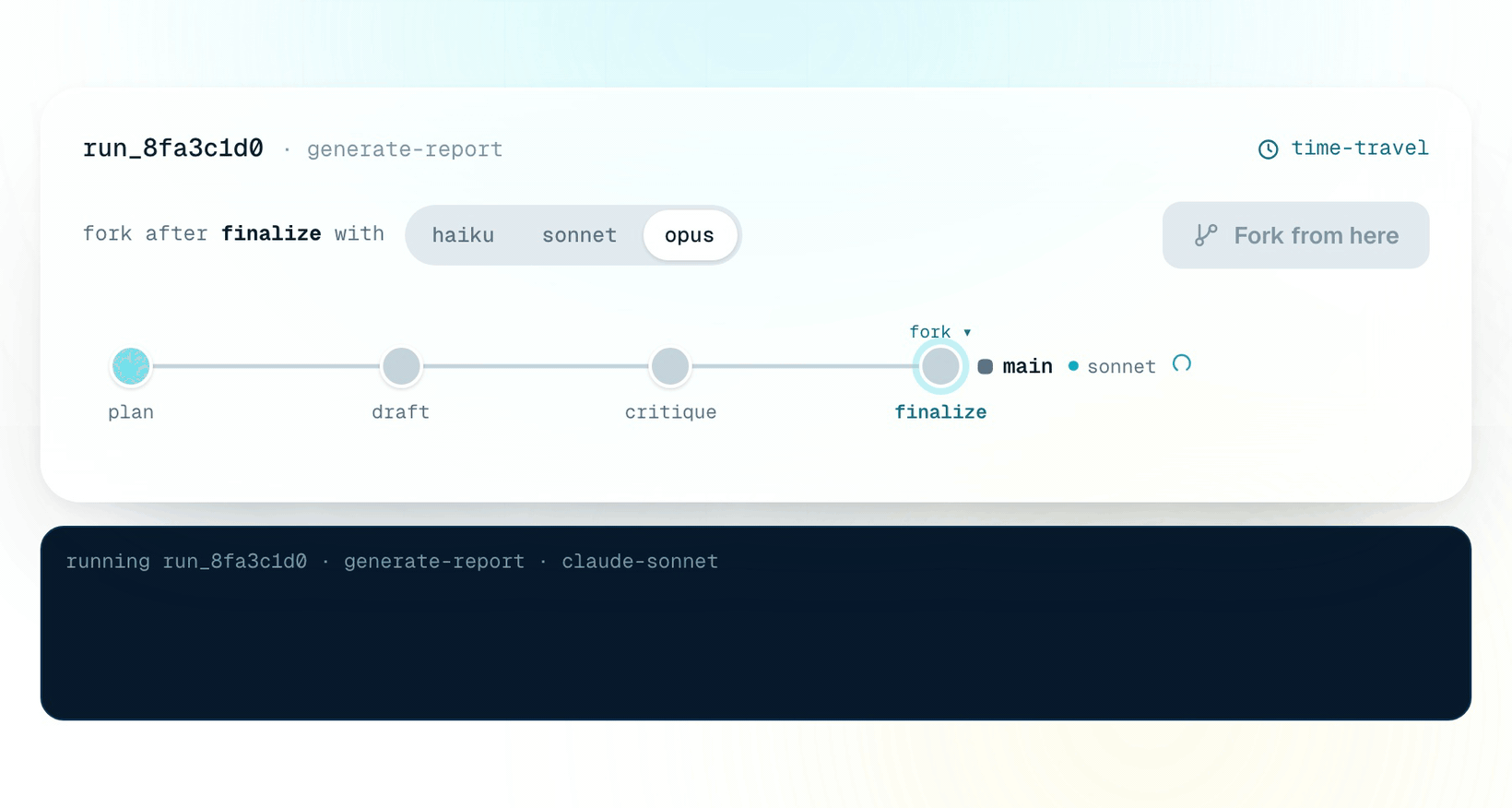Click the sonnet branch model label
Viewport: 1512px width, 808px height.
[x=1121, y=367]
